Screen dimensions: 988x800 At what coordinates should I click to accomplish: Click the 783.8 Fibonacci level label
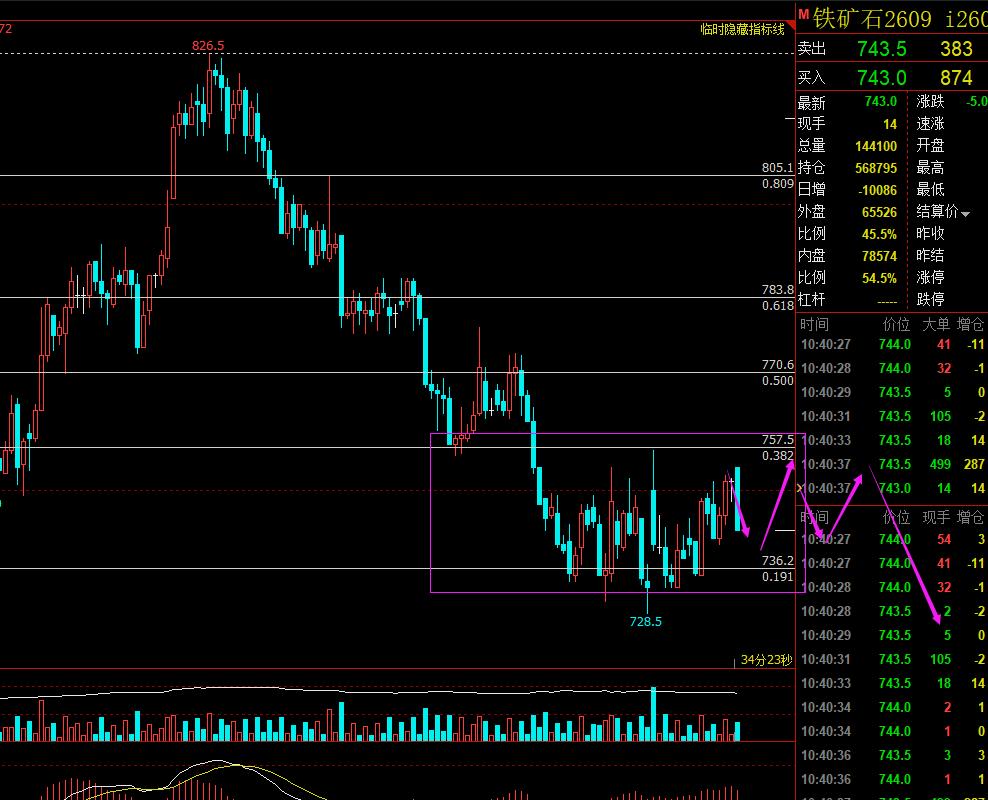point(778,290)
